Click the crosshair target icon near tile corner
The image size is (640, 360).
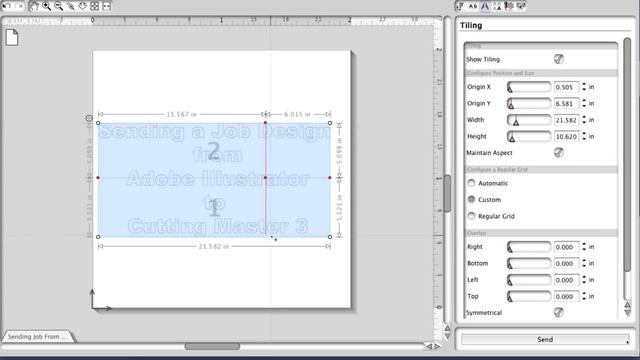pos(89,118)
